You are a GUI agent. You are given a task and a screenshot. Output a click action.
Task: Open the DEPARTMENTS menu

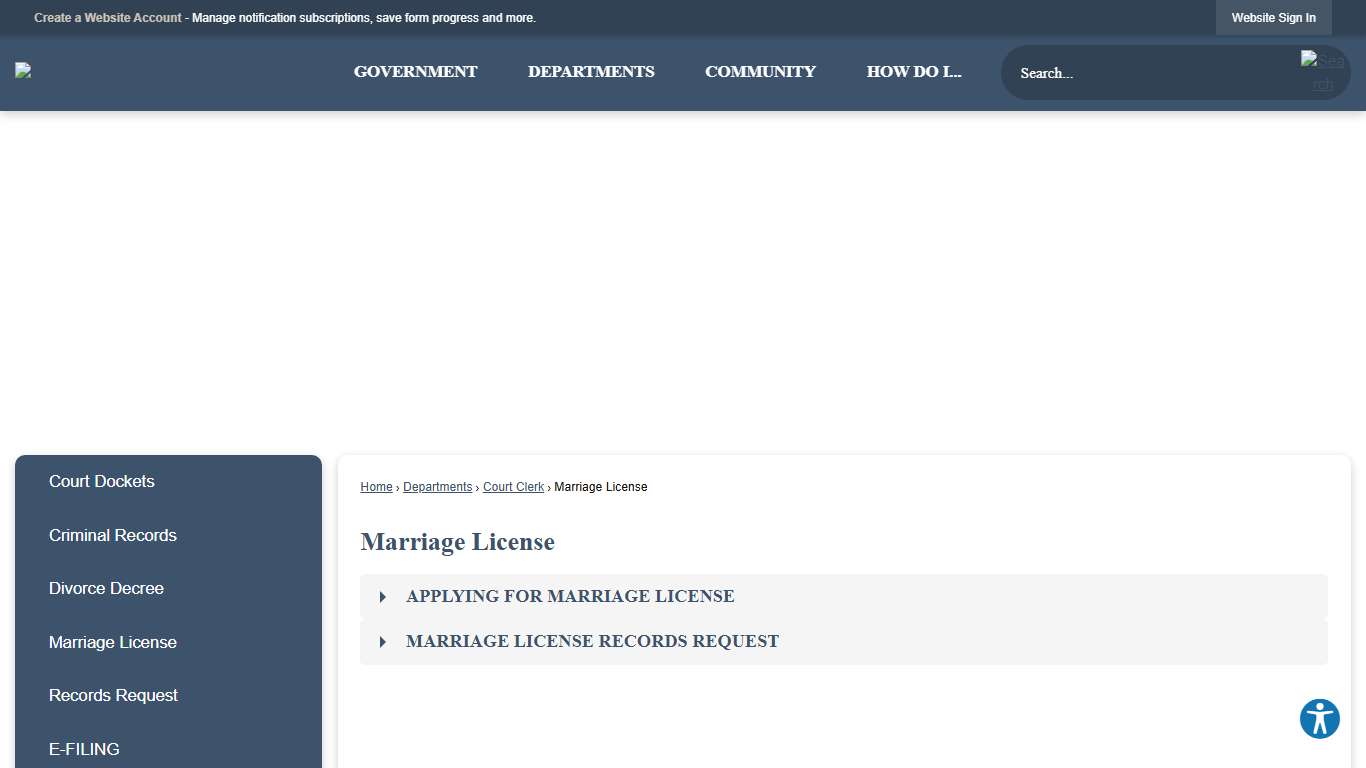591,71
